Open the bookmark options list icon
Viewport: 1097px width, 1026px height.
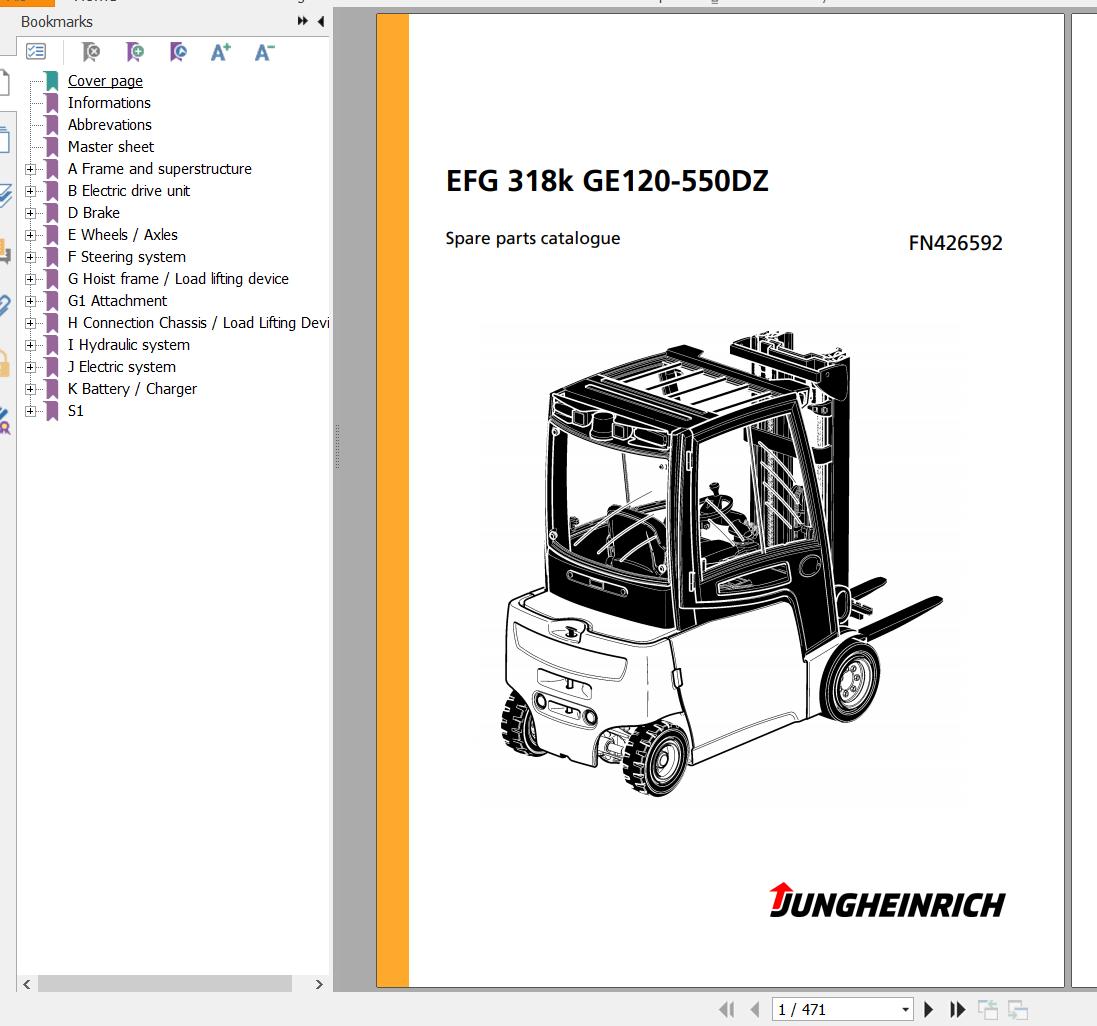click(36, 52)
